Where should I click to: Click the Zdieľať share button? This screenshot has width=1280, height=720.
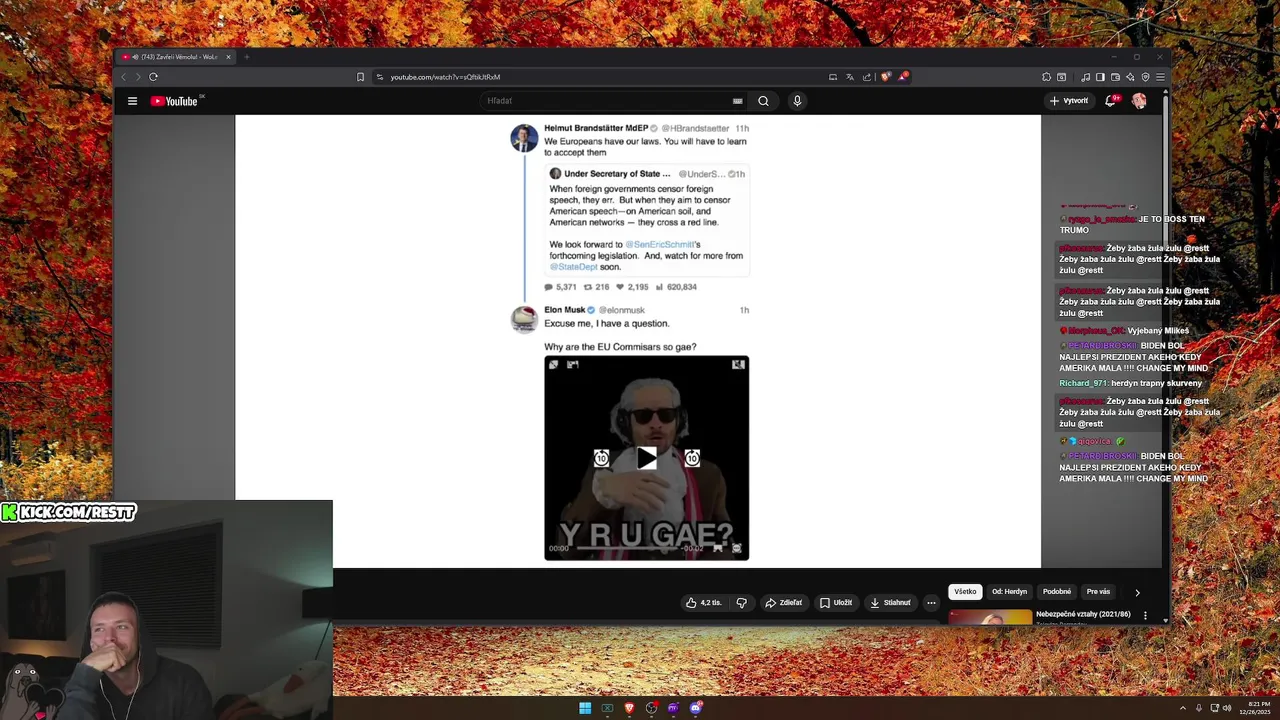(784, 603)
